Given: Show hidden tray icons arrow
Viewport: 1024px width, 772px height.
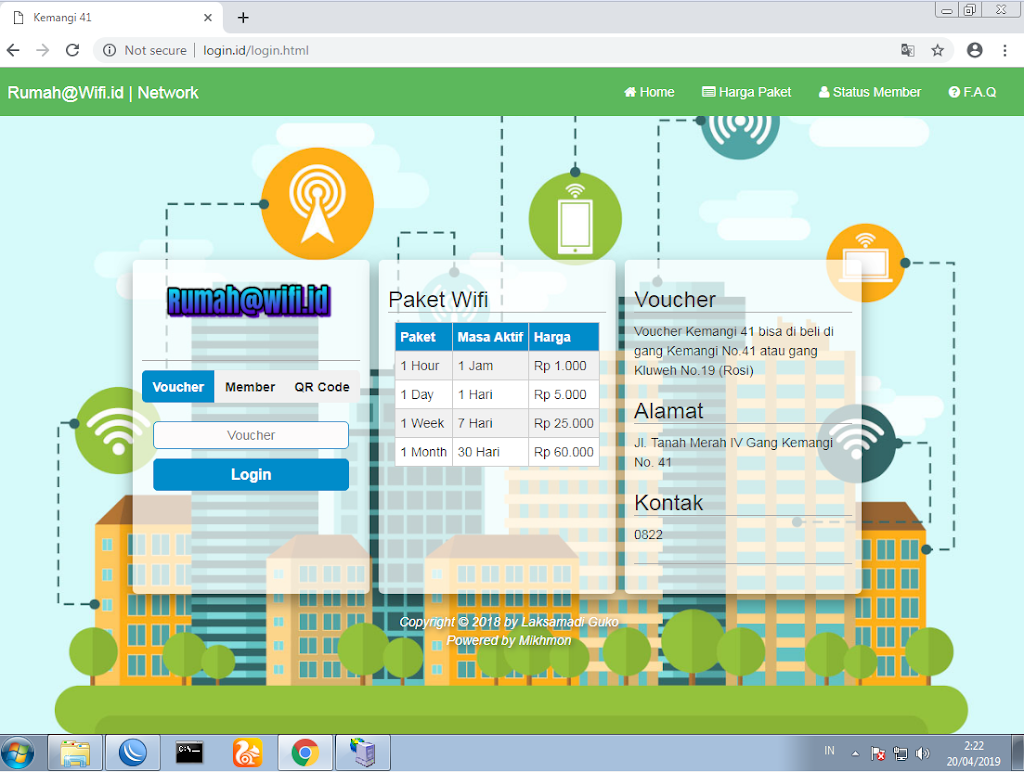Looking at the screenshot, I should click(x=855, y=754).
